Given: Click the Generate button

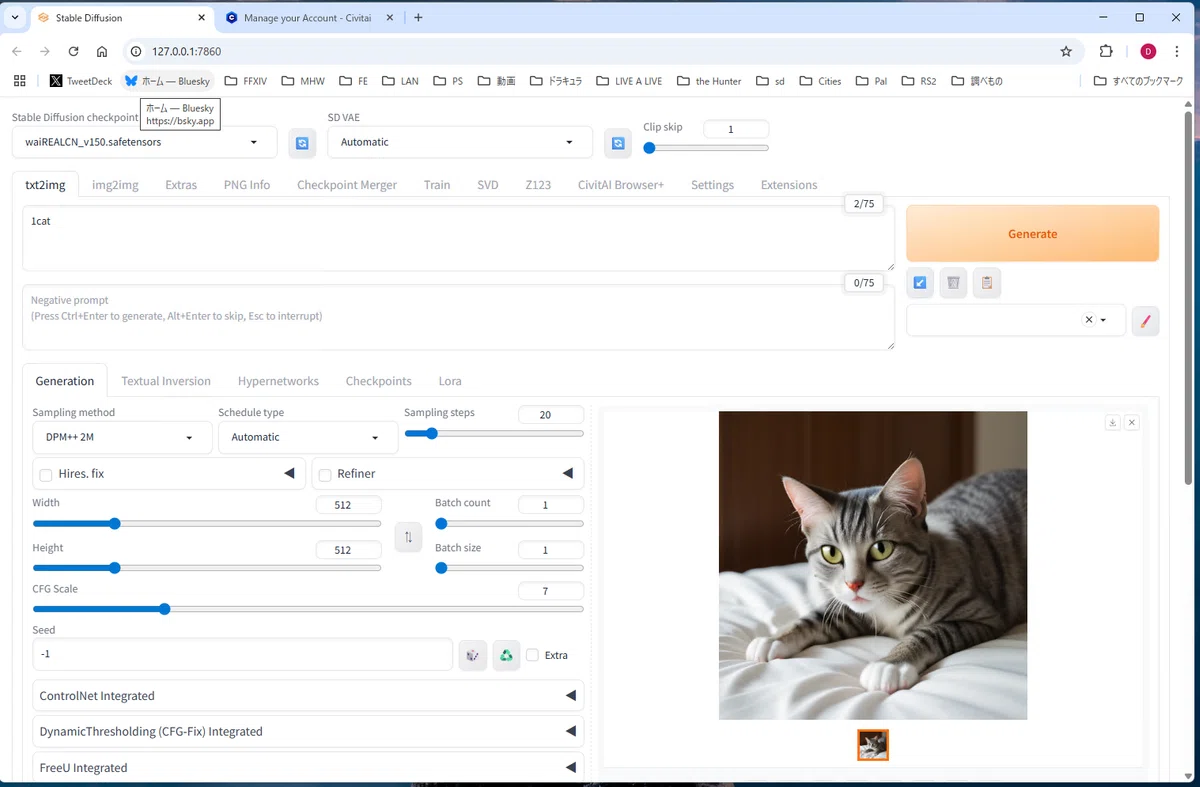Looking at the screenshot, I should pyautogui.click(x=1033, y=234).
